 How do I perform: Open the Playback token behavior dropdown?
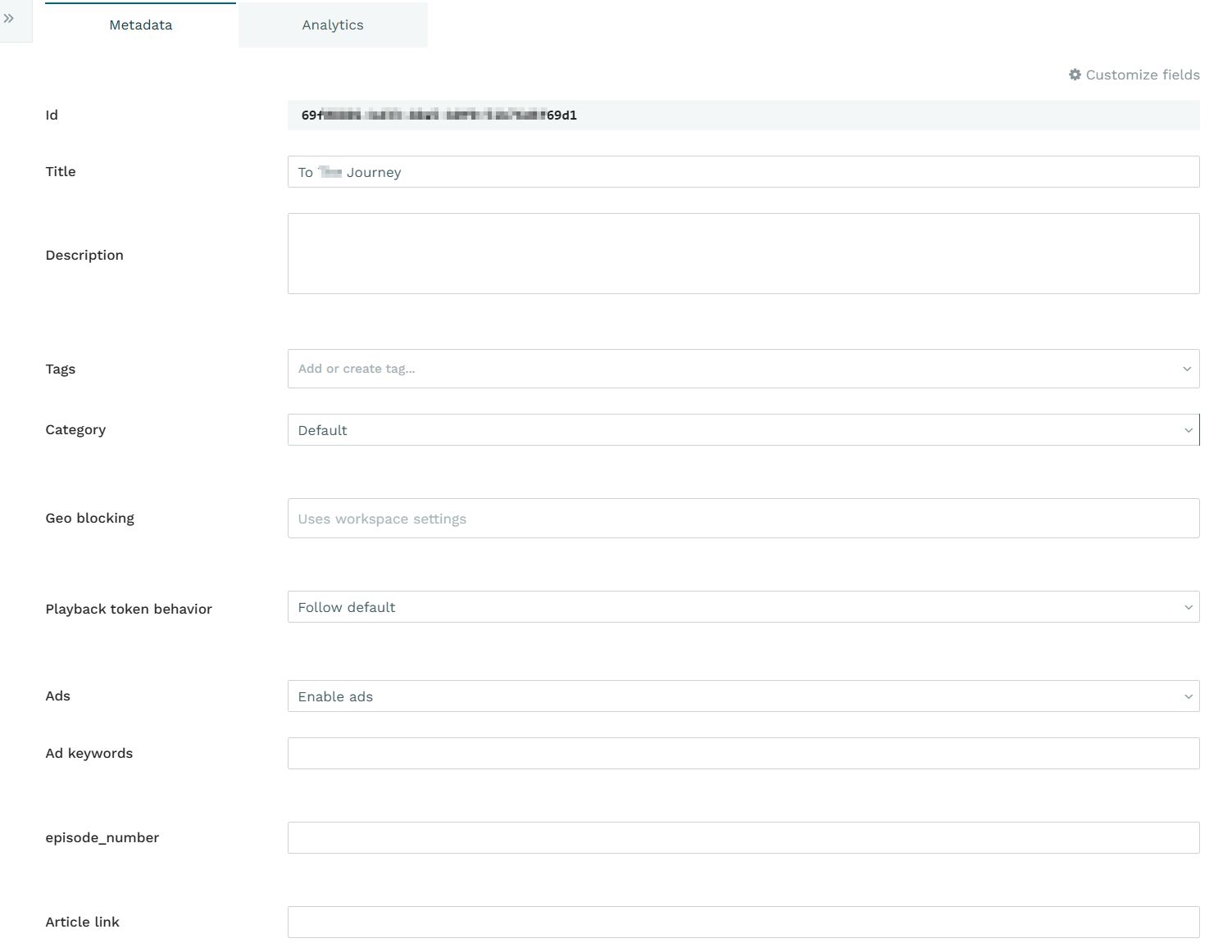[x=743, y=607]
